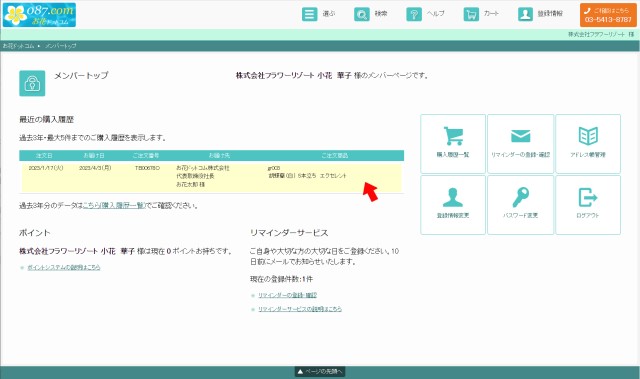The width and height of the screenshot is (640, 379).
Task: Open リマインダーの登録・確認 envelope tile
Action: [x=520, y=144]
